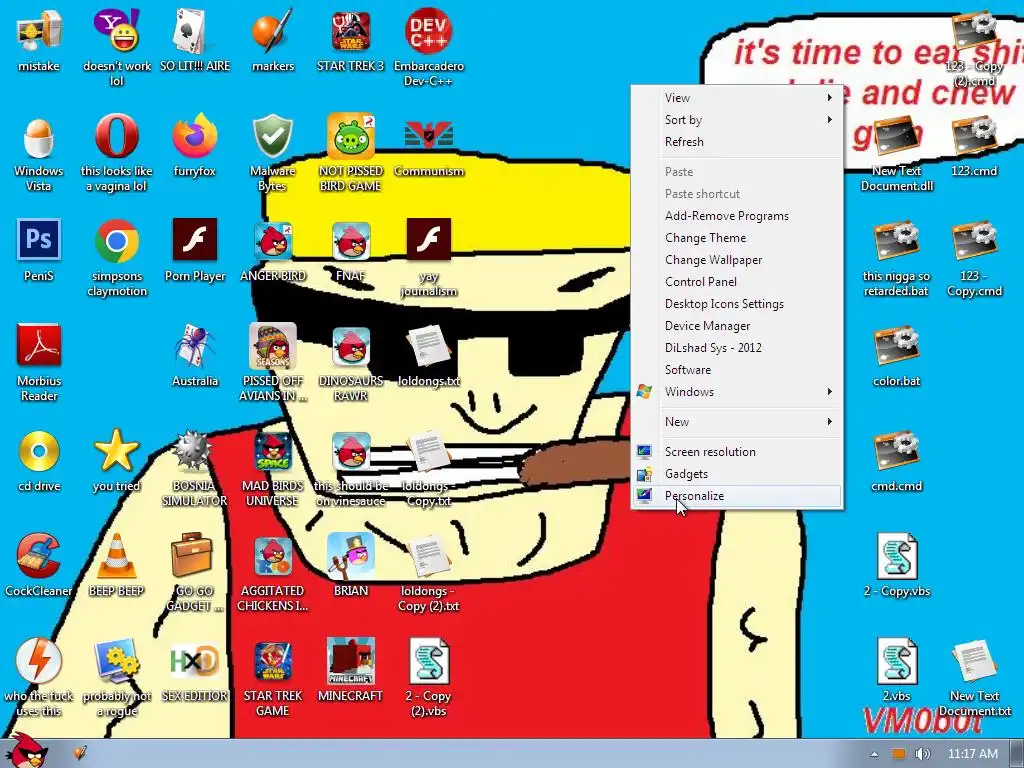Select the 'yay journalism' Flash icon

point(428,240)
